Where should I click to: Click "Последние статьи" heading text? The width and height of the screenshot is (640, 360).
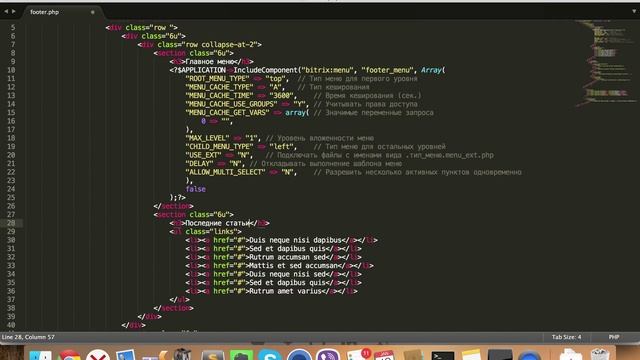click(x=217, y=223)
